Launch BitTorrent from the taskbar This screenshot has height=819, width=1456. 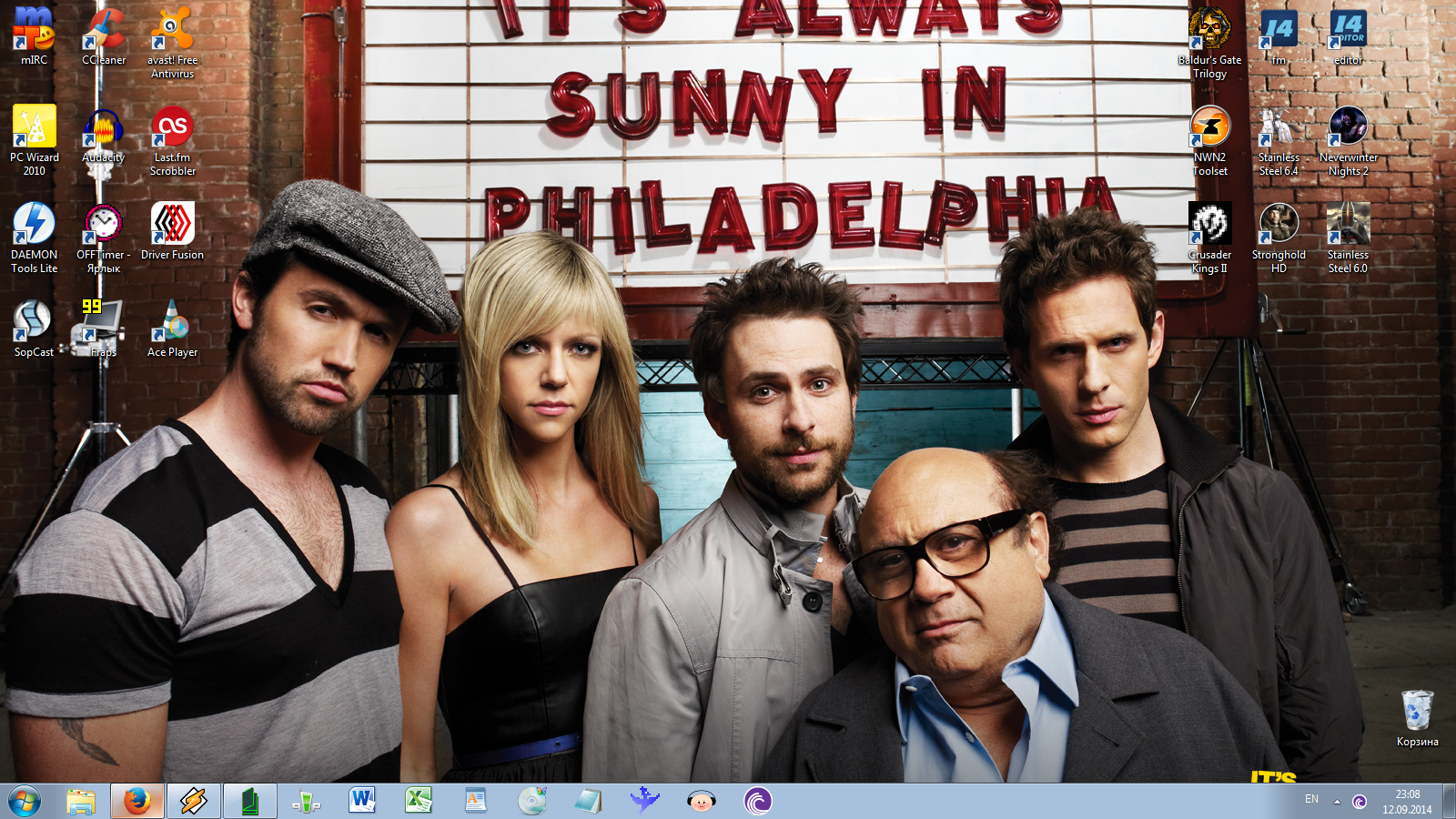pyautogui.click(x=757, y=801)
